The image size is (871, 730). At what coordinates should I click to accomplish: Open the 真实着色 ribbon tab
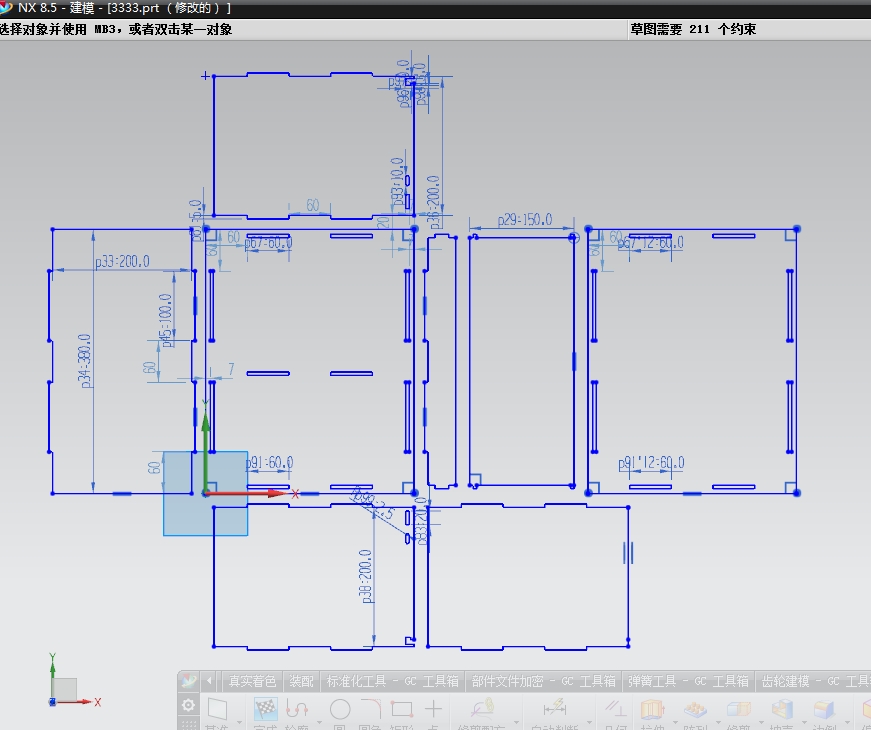pos(252,681)
